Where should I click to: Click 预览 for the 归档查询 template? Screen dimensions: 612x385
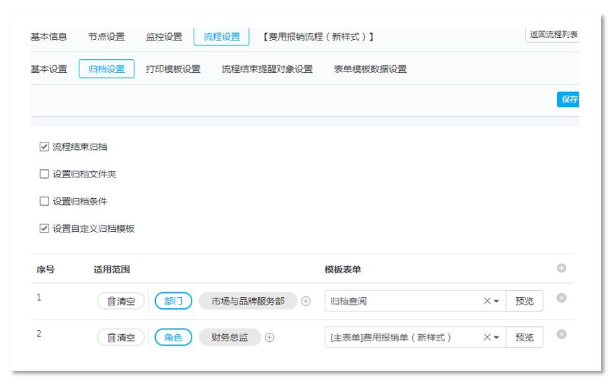pos(524,301)
